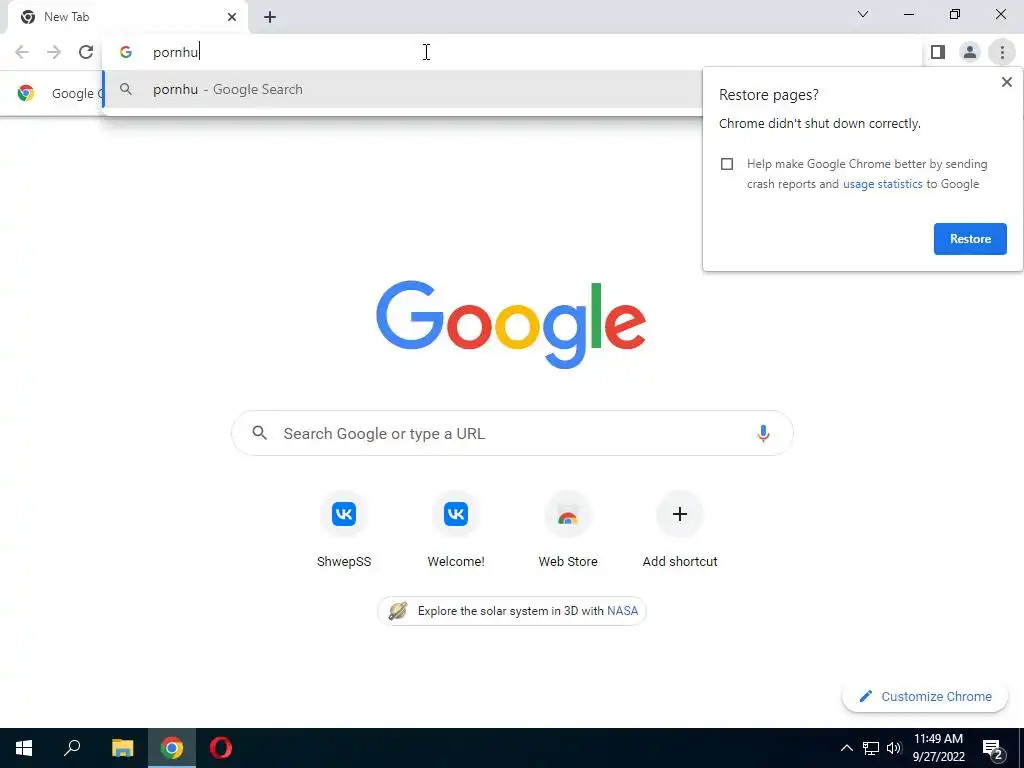The height and width of the screenshot is (768, 1024).
Task: Open the clock showing 11:49 AM
Action: click(938, 748)
